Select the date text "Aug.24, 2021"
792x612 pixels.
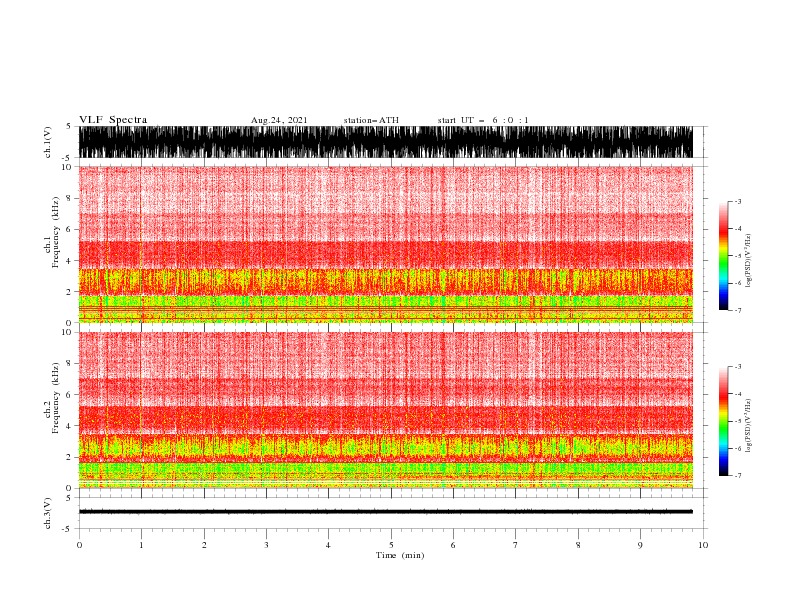279,120
